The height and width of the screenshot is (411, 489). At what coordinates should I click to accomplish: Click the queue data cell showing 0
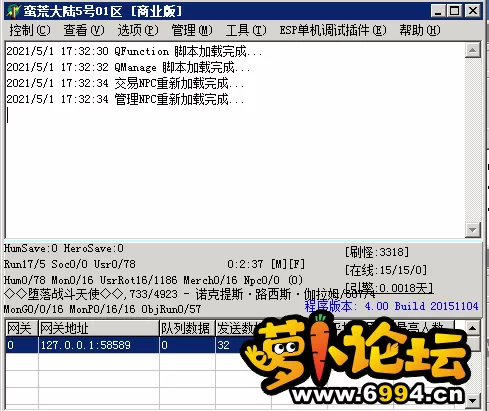click(x=187, y=345)
